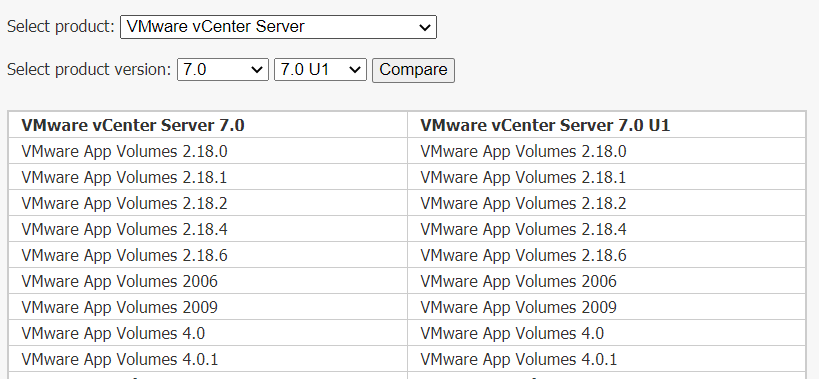The width and height of the screenshot is (819, 379).
Task: Click the Select product version label
Action: [89, 69]
